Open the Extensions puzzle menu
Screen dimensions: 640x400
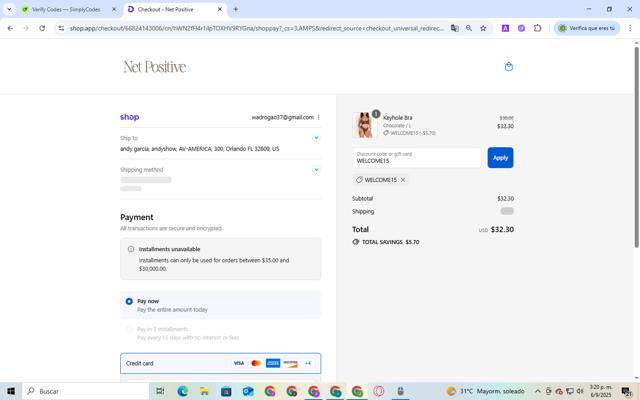coord(538,28)
